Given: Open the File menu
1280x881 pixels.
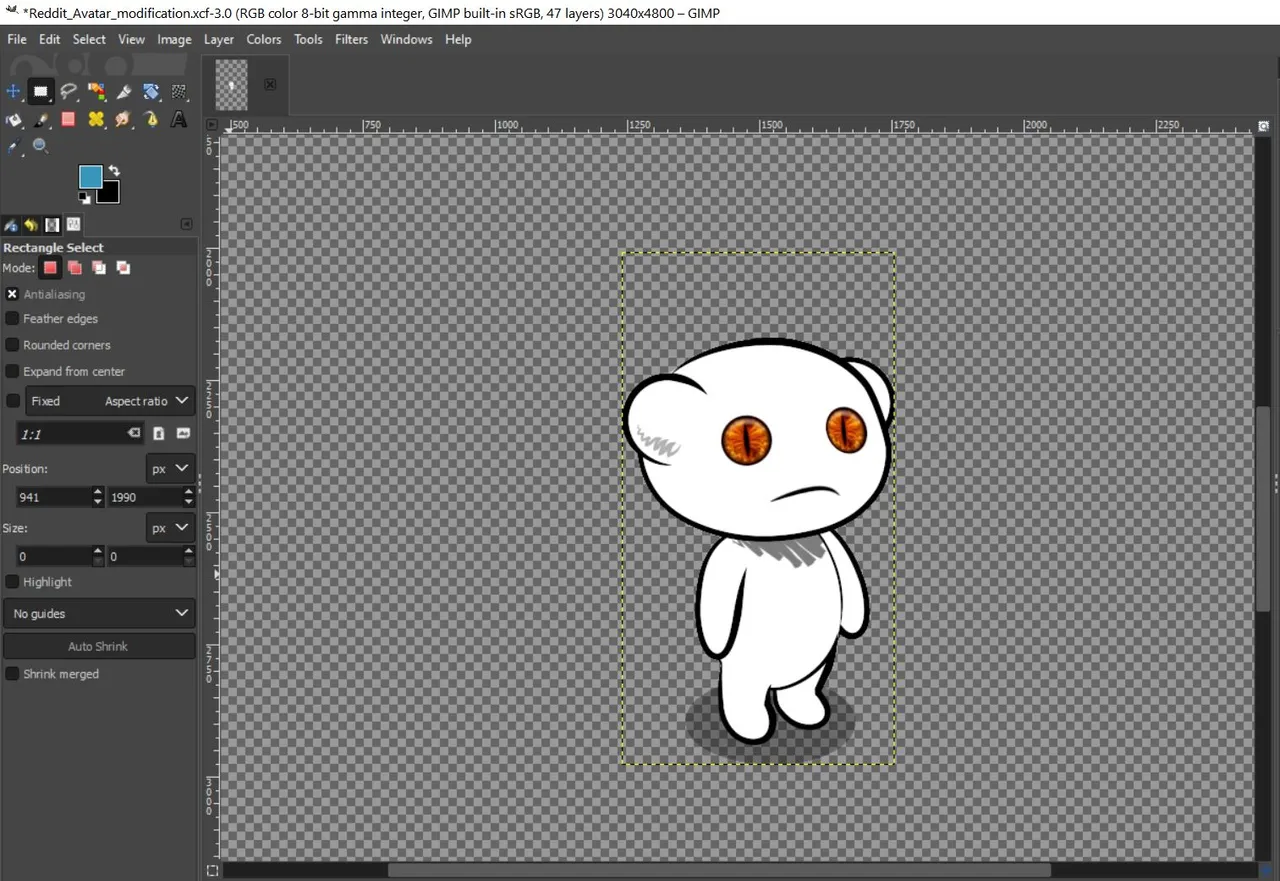Looking at the screenshot, I should [x=17, y=39].
